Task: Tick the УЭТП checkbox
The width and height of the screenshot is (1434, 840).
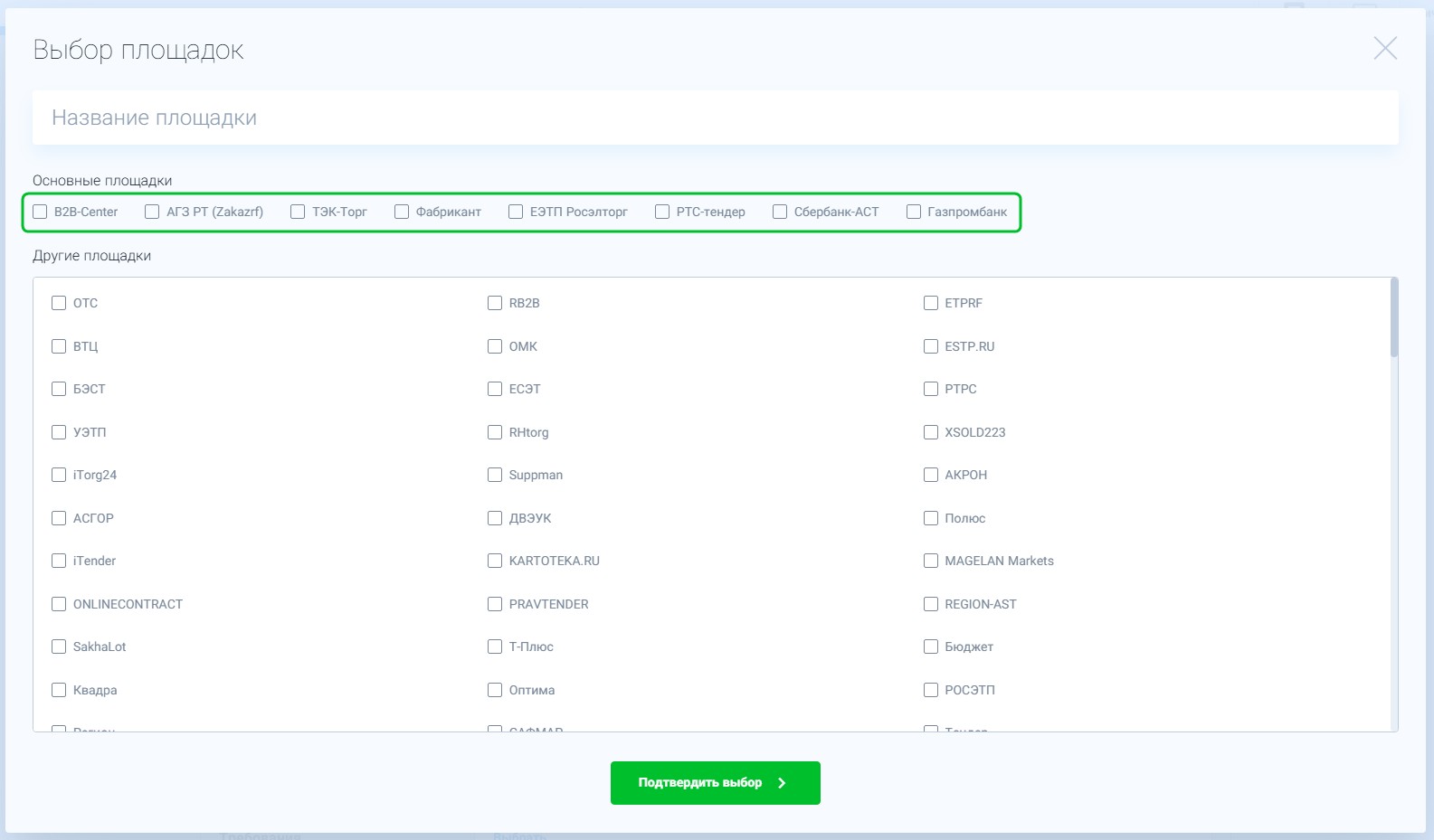Action: pos(59,432)
